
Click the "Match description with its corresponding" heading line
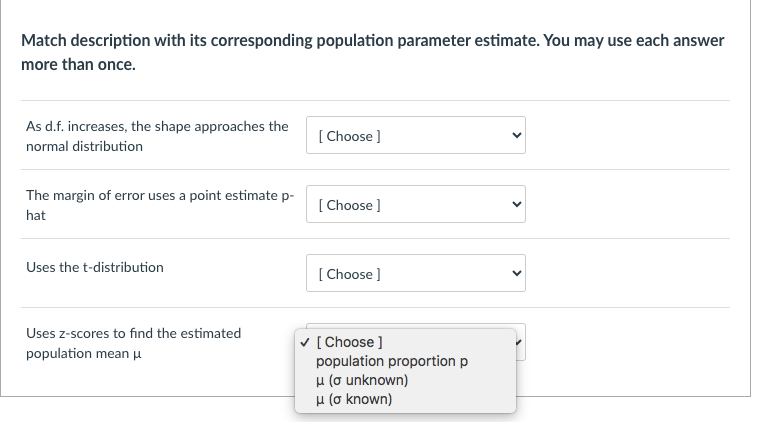click(372, 41)
